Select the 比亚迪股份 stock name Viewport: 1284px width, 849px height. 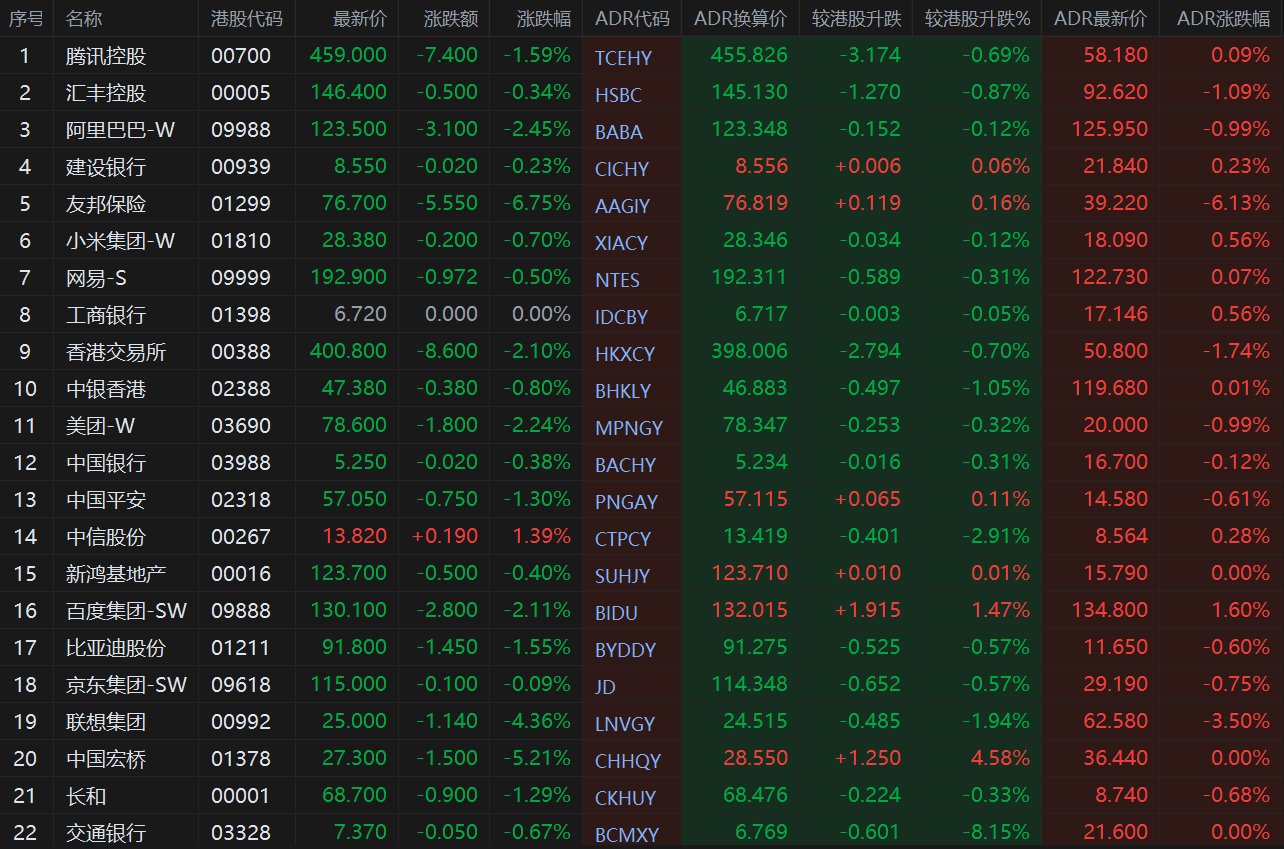tap(116, 648)
